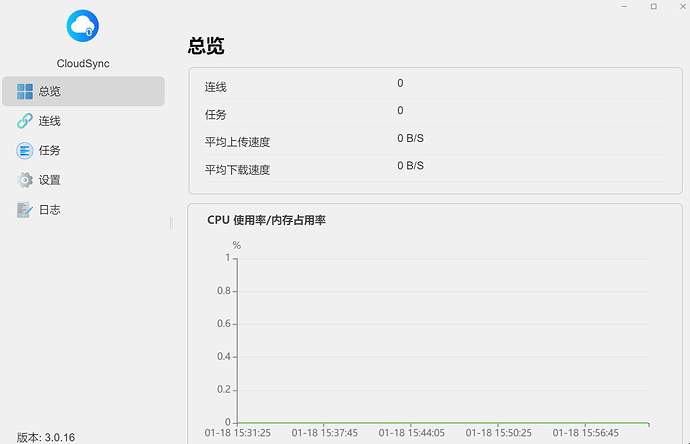The image size is (690, 444).
Task: View the 日志 page
Action: click(84, 210)
